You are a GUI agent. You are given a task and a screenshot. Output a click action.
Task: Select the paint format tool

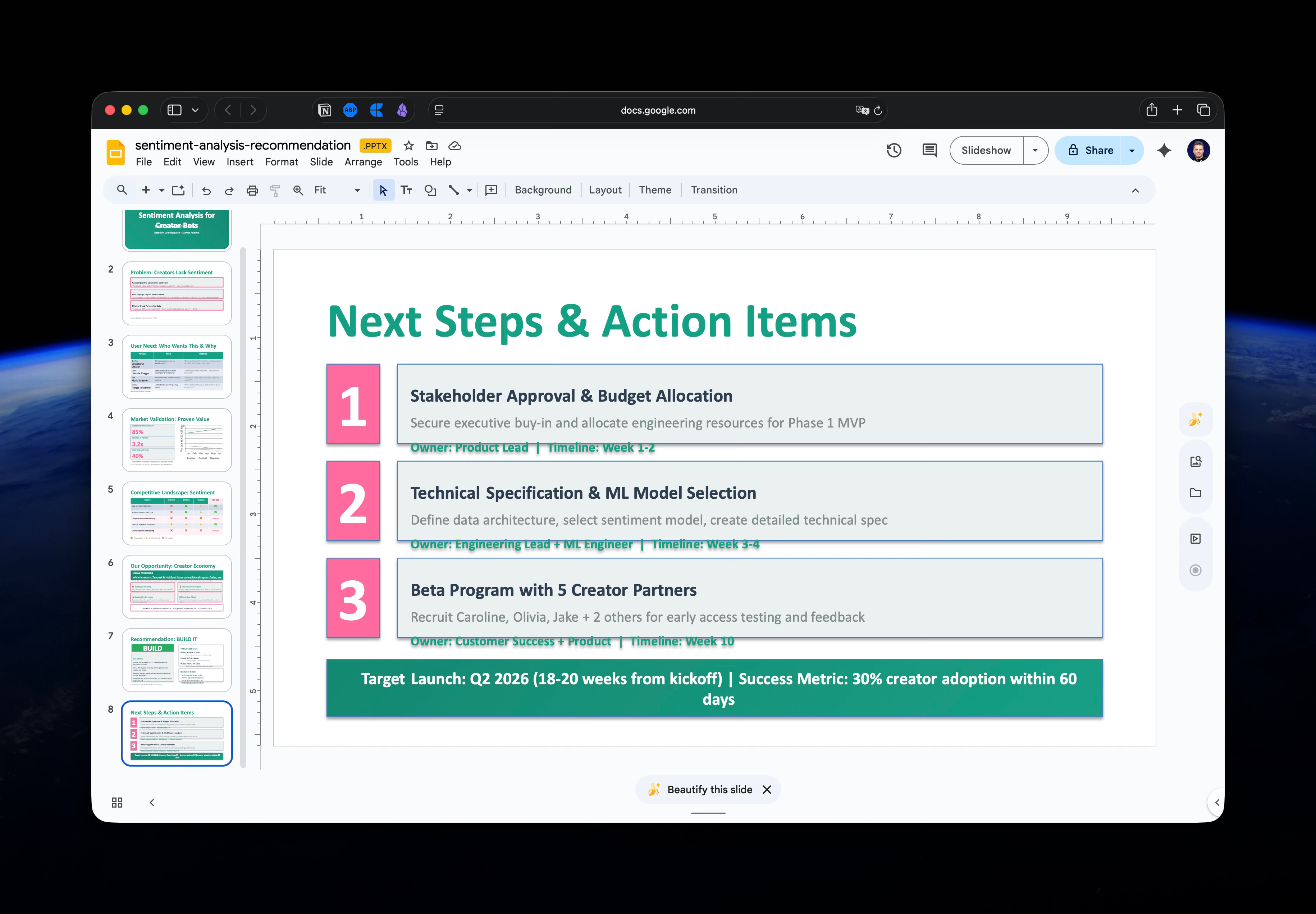pyautogui.click(x=275, y=191)
